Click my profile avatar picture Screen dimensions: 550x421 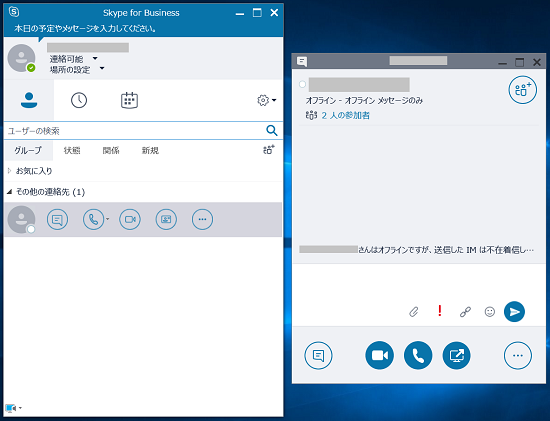(21, 58)
